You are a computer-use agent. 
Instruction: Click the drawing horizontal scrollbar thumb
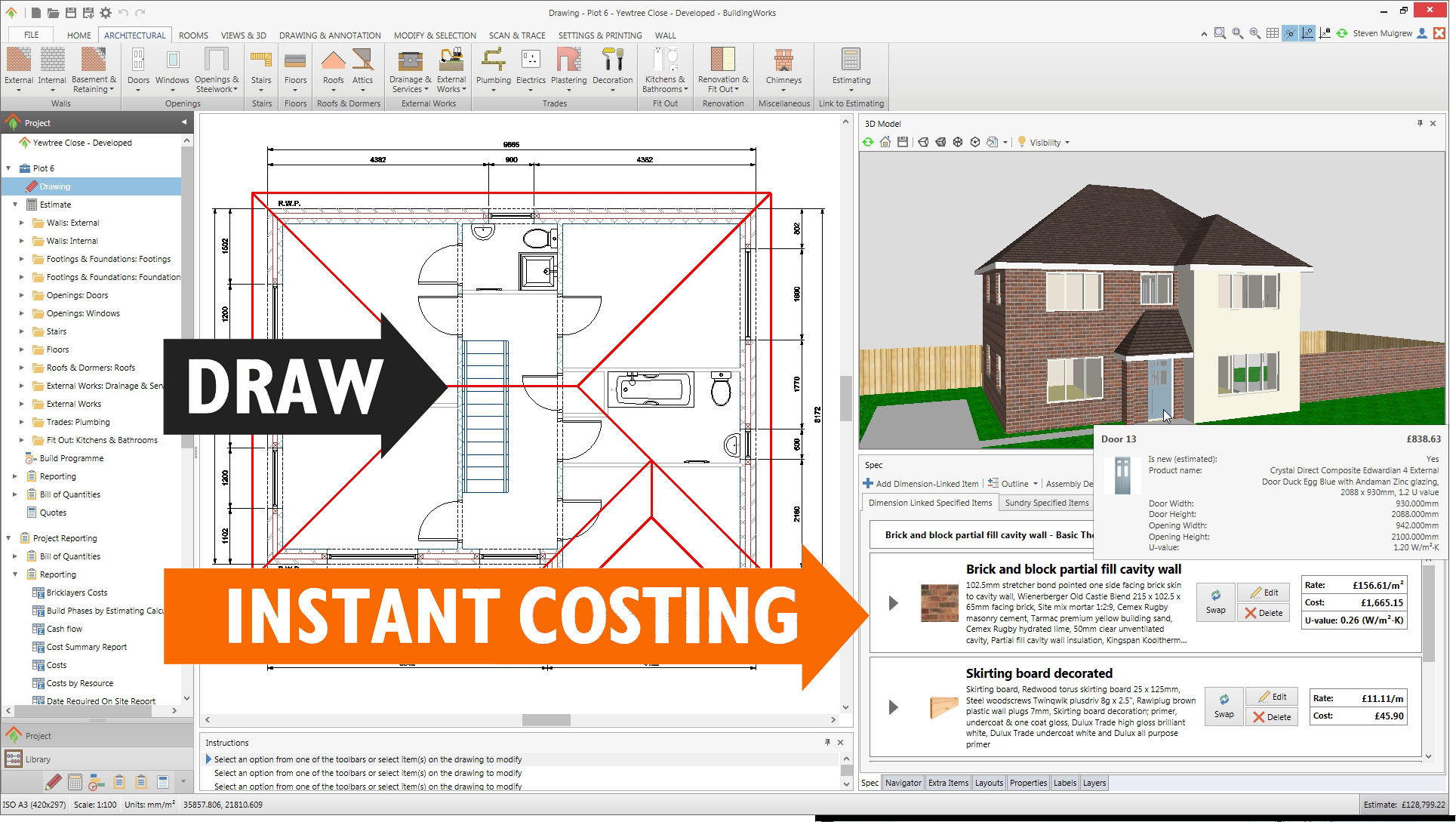[546, 719]
